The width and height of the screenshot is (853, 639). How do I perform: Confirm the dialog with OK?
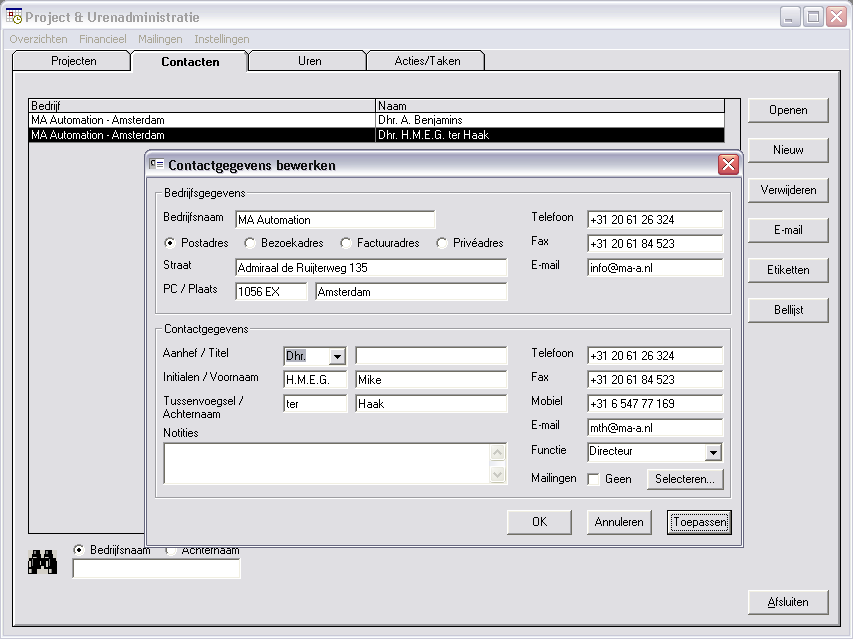539,522
